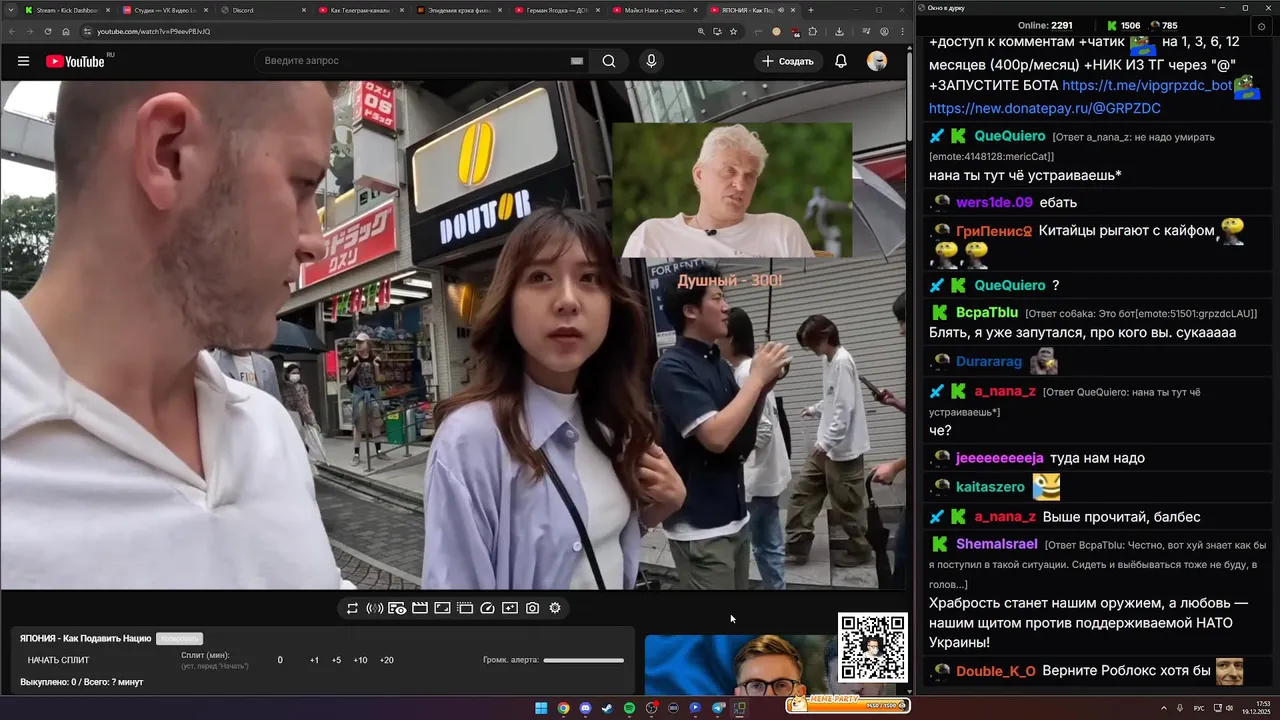The width and height of the screenshot is (1280, 720).
Task: Reload the page in the browser
Action: click(x=48, y=31)
